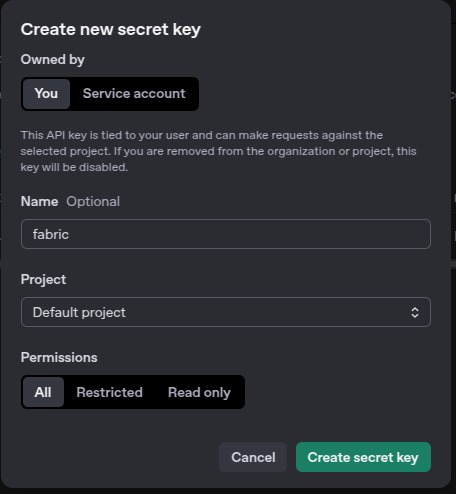The height and width of the screenshot is (494, 456).
Task: Click the Name field label
Action: click(39, 201)
